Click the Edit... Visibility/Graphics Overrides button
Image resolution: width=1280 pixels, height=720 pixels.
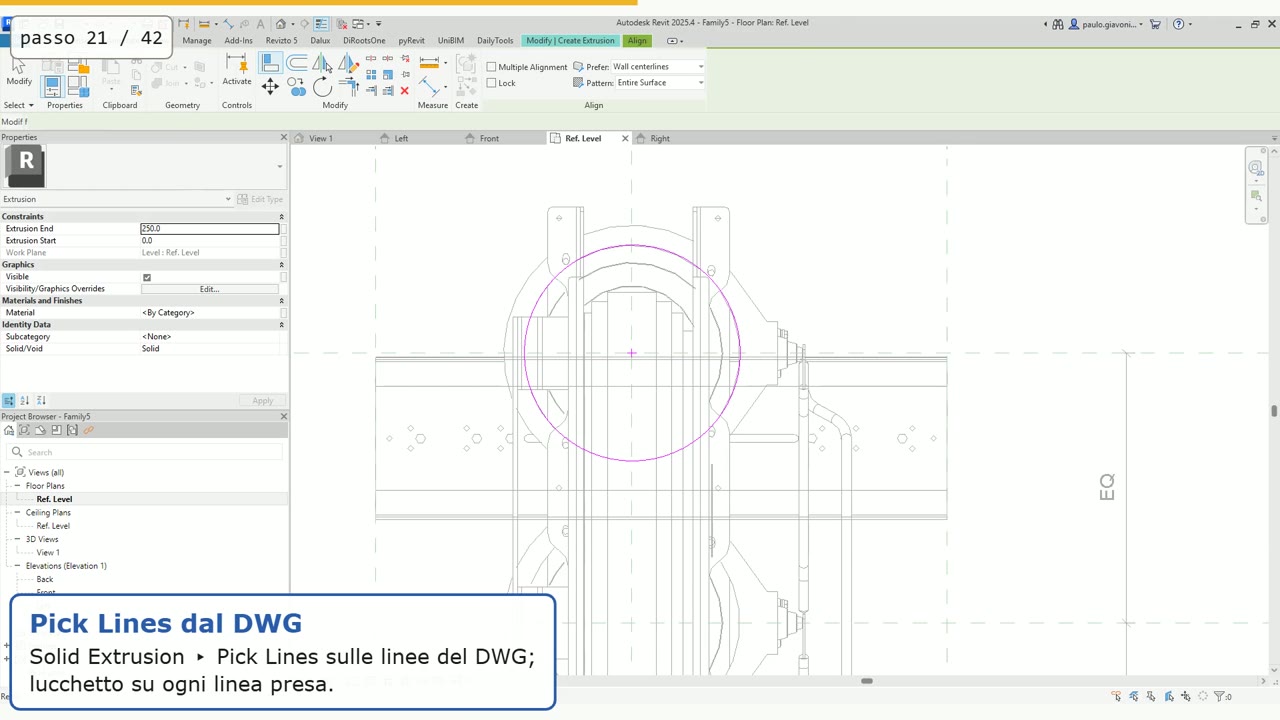coord(209,289)
